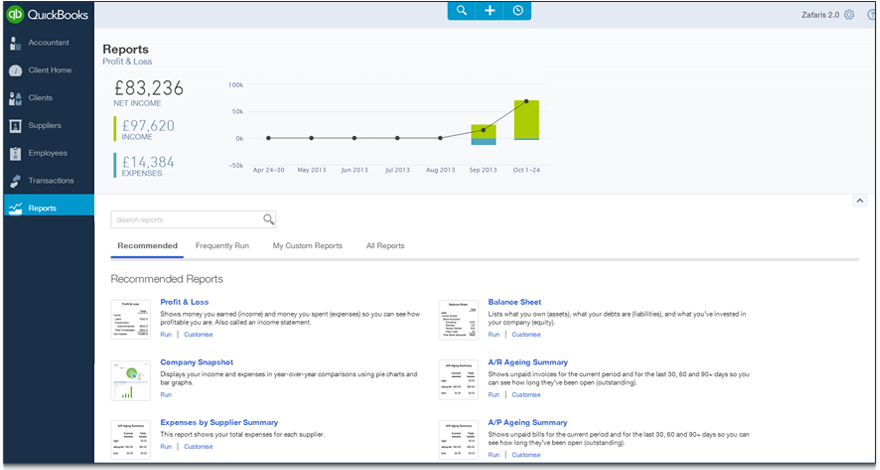Click the £83,236 net income figure

click(x=149, y=88)
